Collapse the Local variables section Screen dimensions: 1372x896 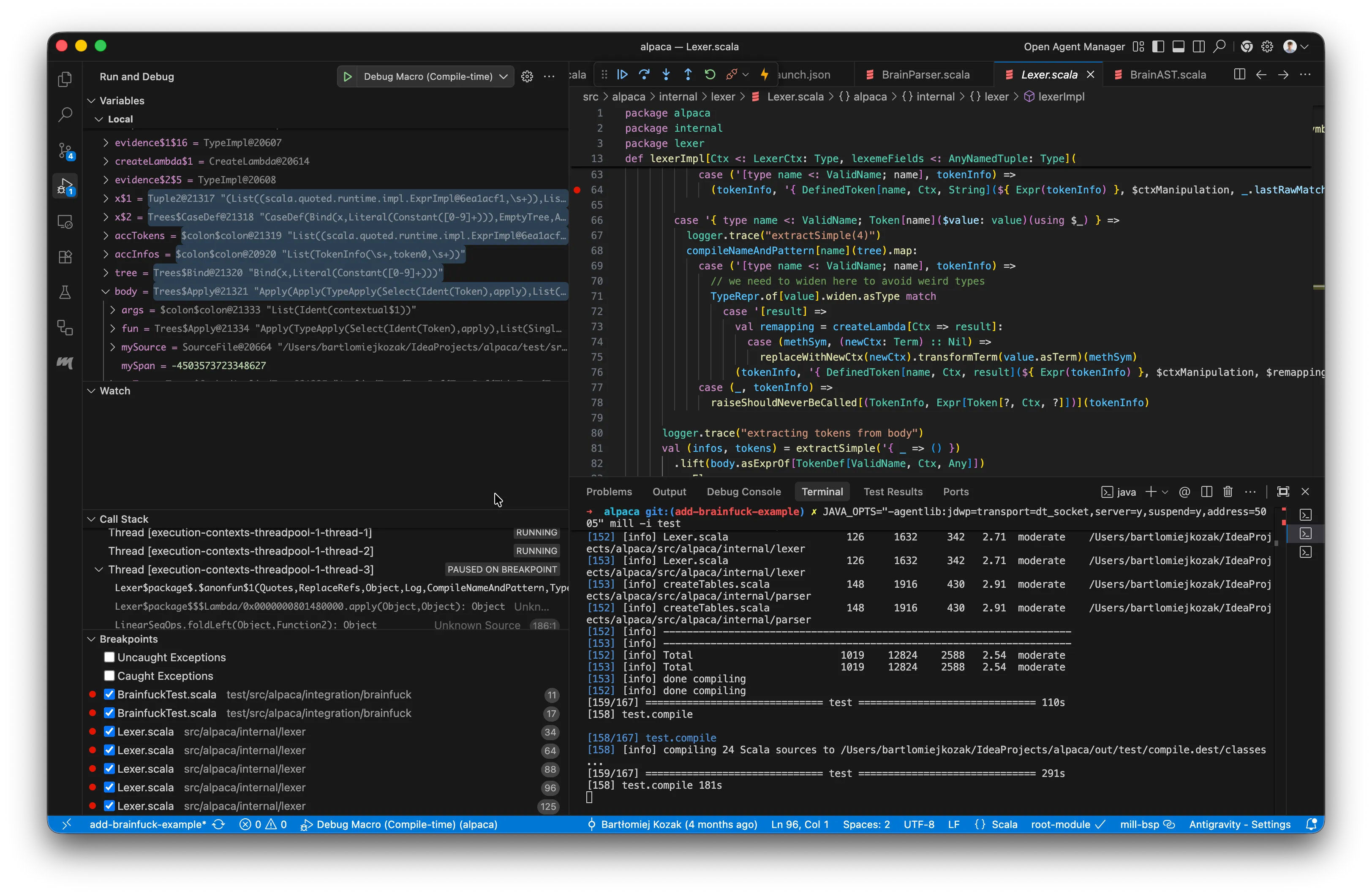click(x=98, y=119)
